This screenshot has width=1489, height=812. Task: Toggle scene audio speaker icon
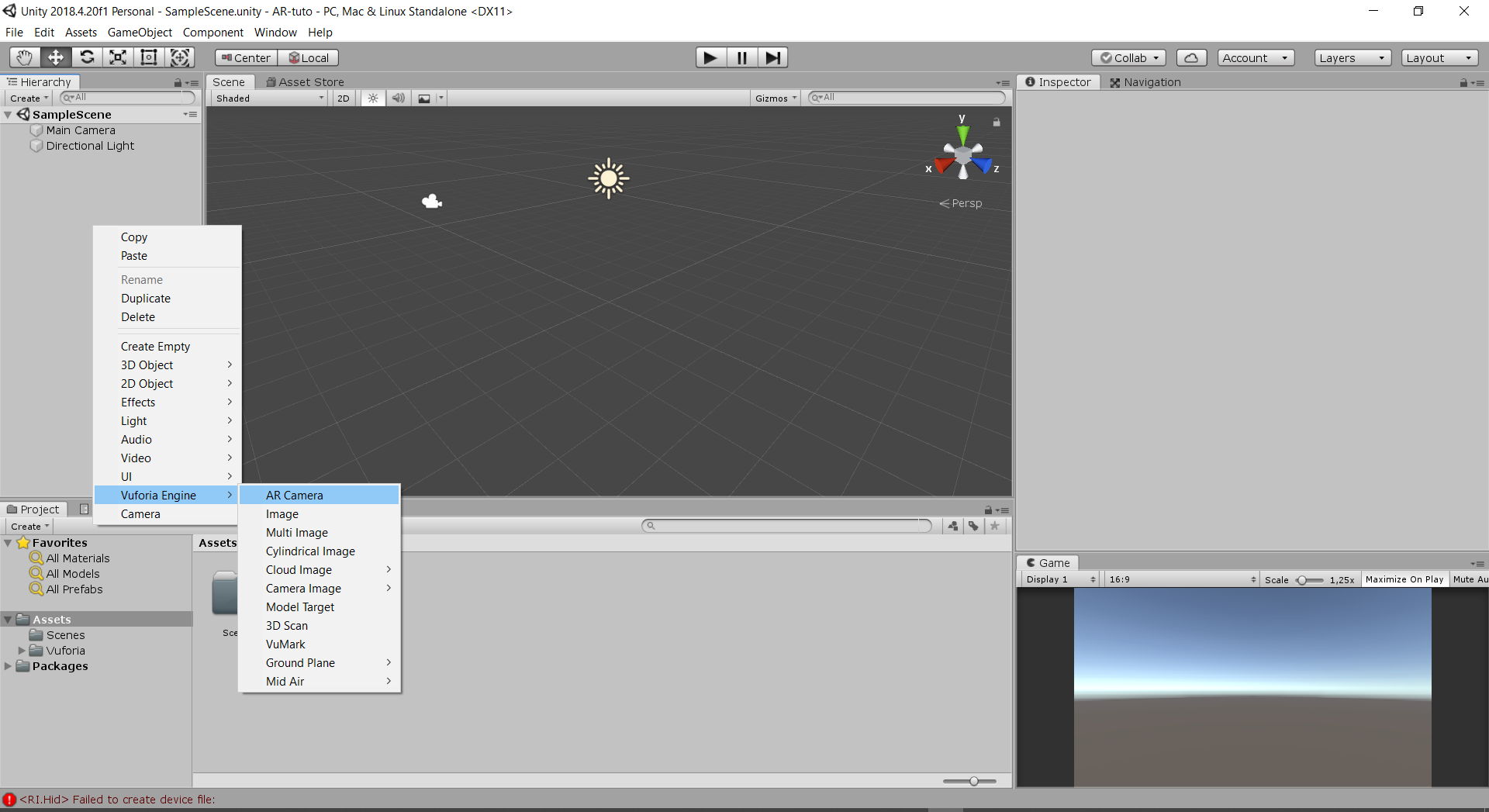398,98
